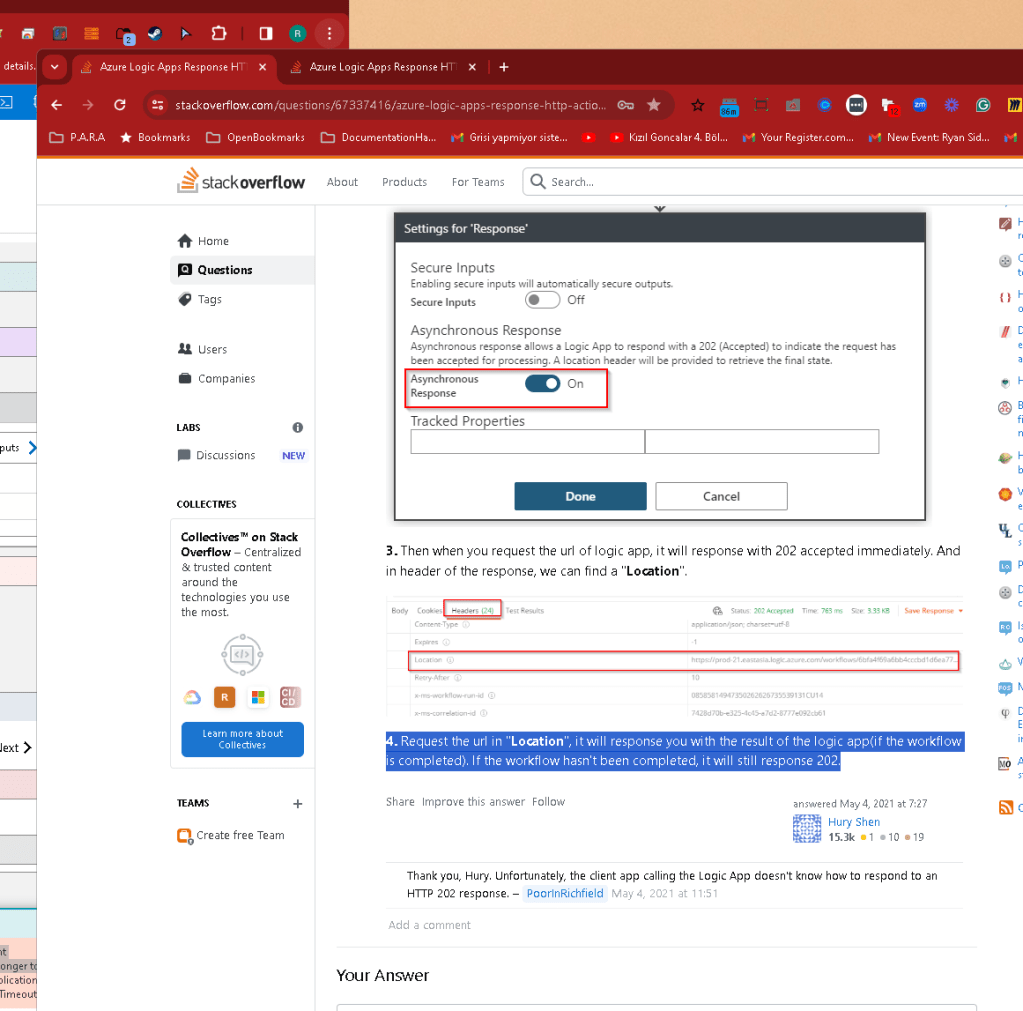
Task: Click Improve this answer link
Action: click(473, 802)
